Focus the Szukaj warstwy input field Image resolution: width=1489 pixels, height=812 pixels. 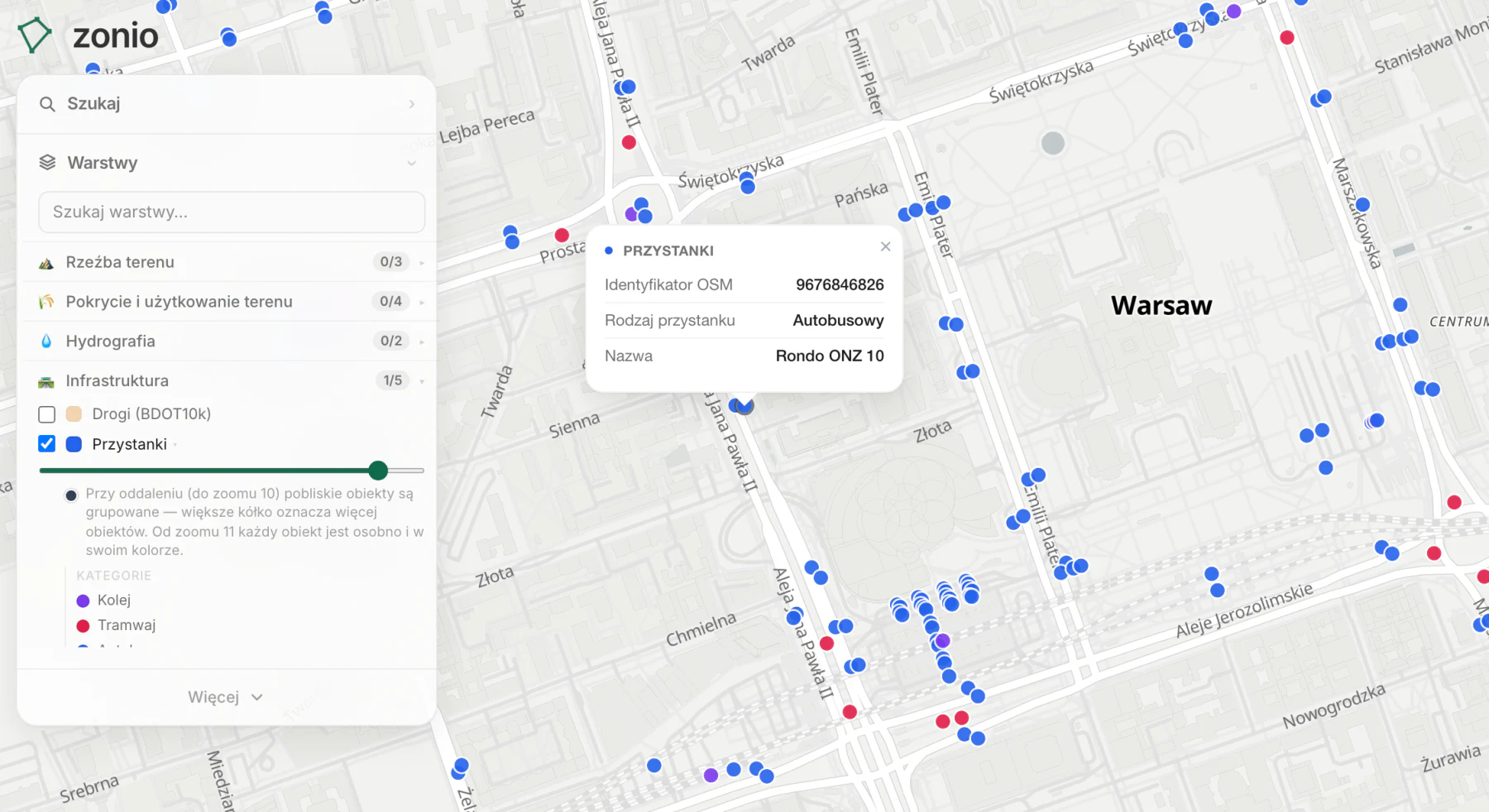pyautogui.click(x=232, y=213)
